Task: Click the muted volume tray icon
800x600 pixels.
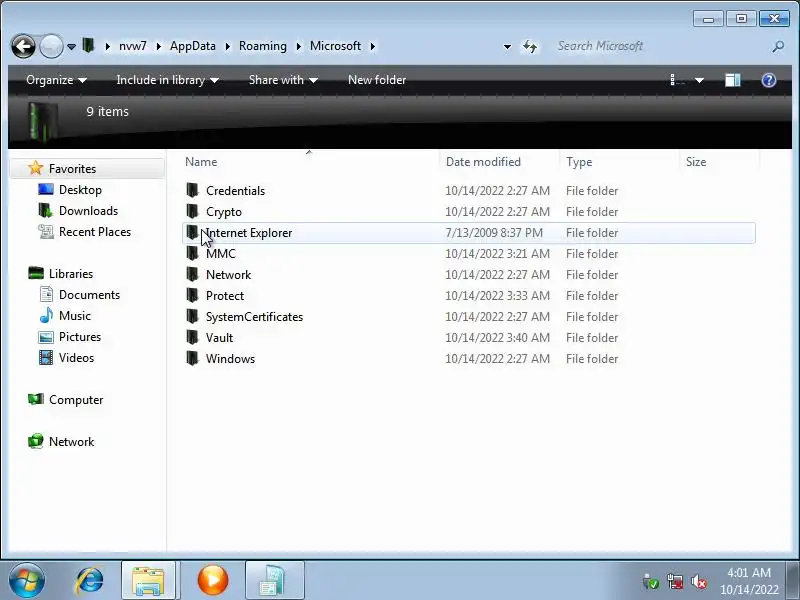Action: tap(698, 581)
